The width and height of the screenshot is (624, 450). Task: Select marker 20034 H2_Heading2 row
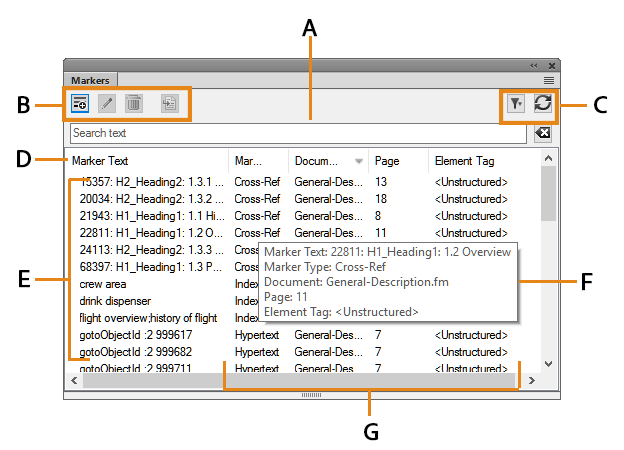click(150, 199)
